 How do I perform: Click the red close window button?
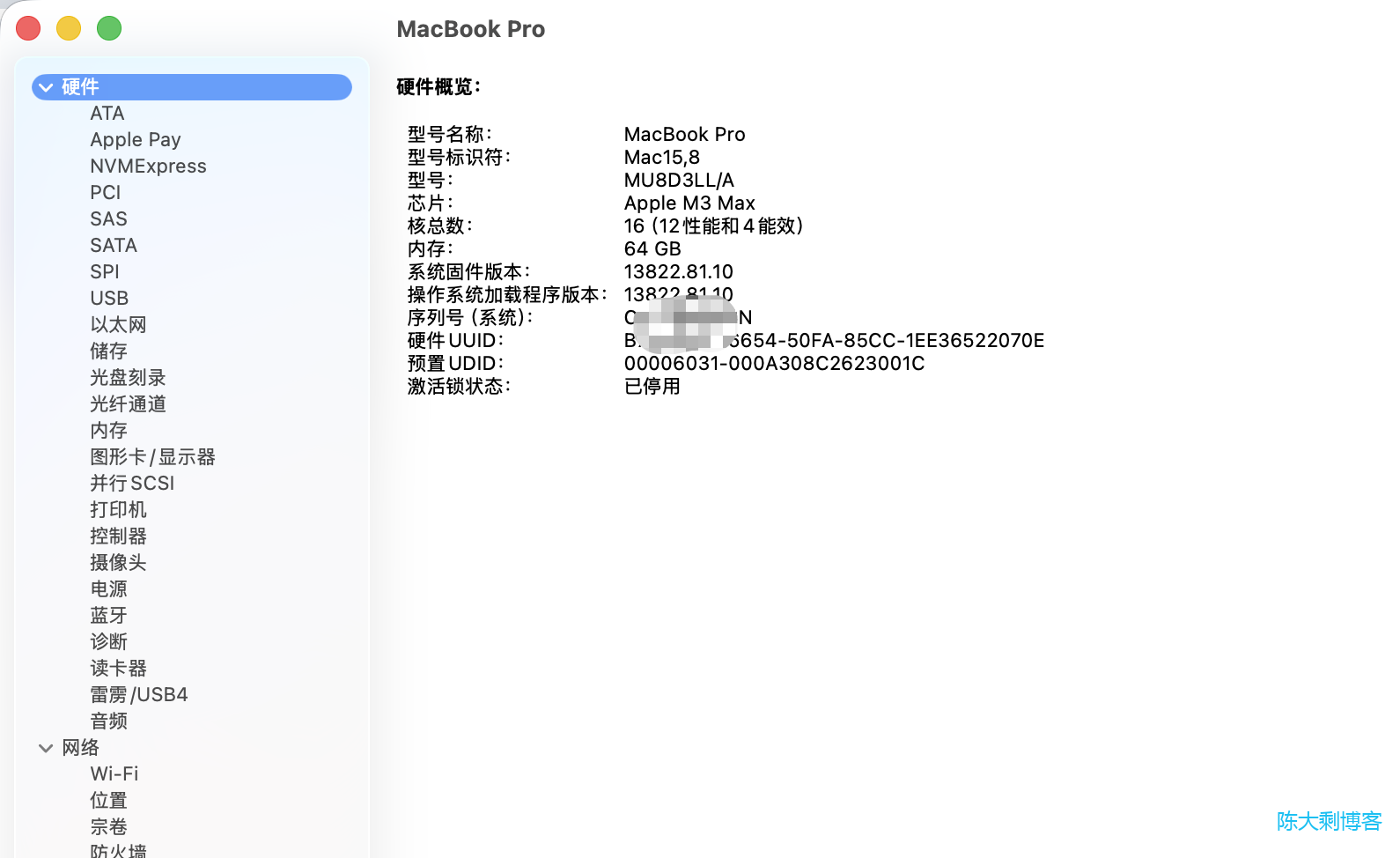[28, 28]
